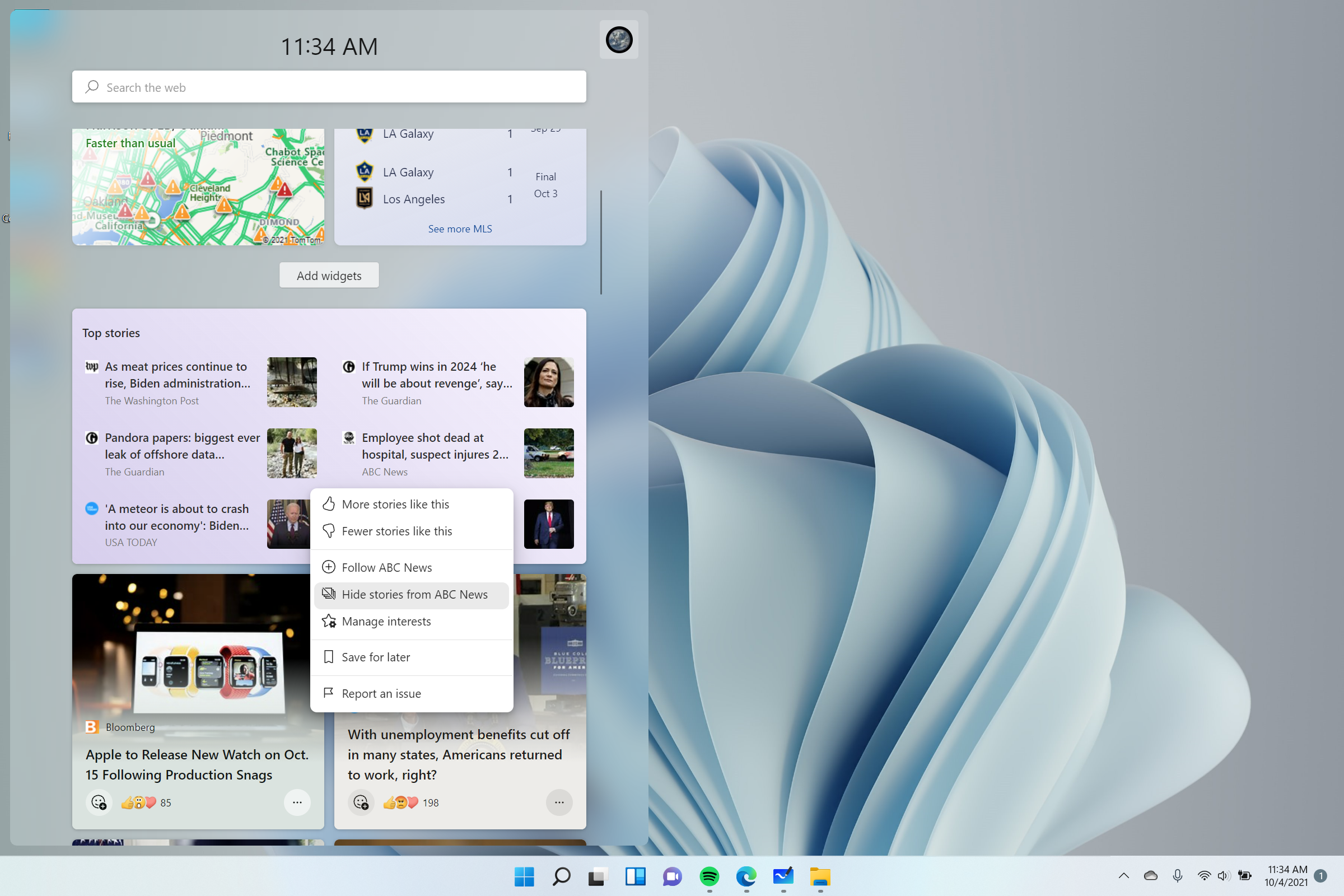Open Microsoft Edge from the taskbar

click(746, 876)
